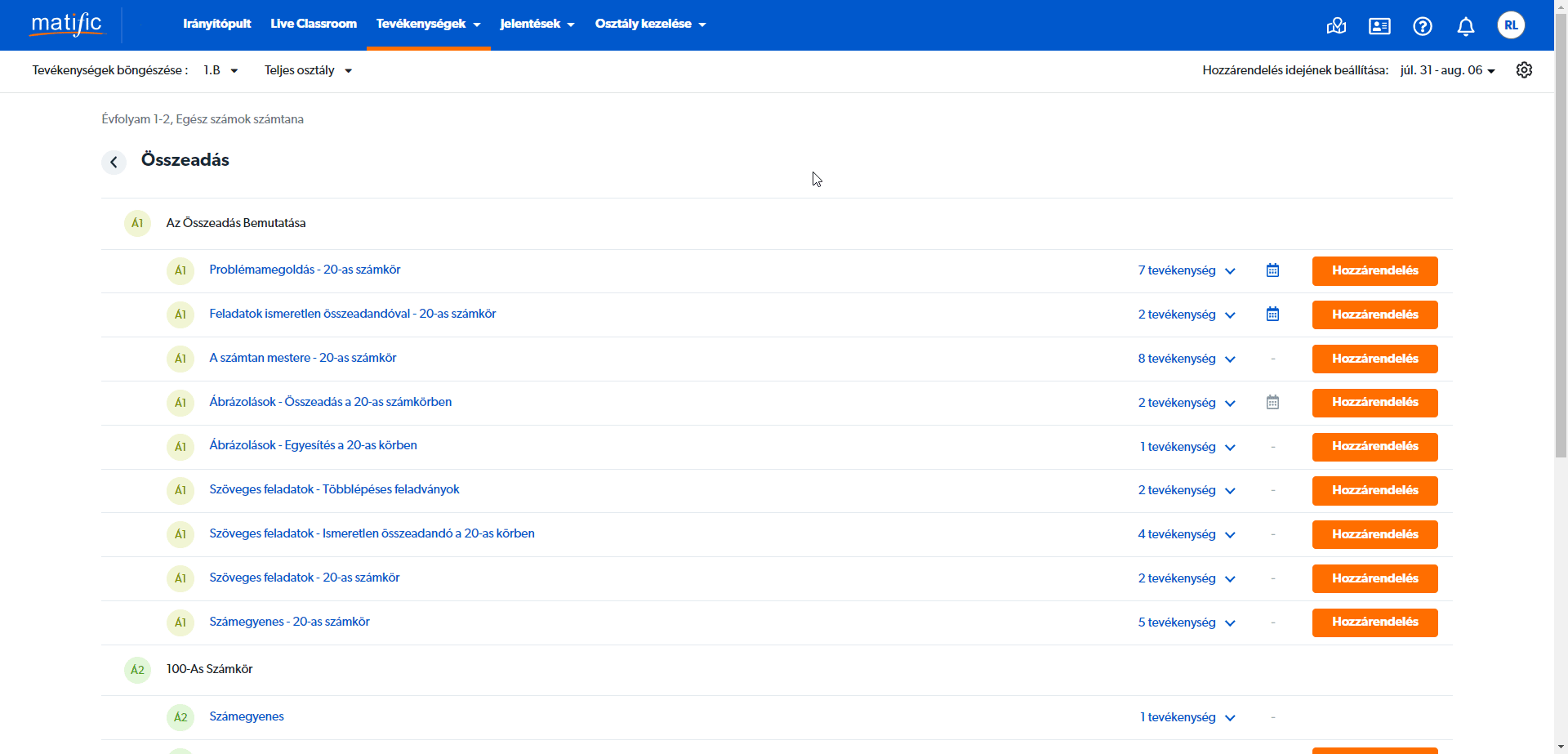Open the 1.B class dropdown
Image resolution: width=1568 pixels, height=754 pixels.
coord(220,70)
